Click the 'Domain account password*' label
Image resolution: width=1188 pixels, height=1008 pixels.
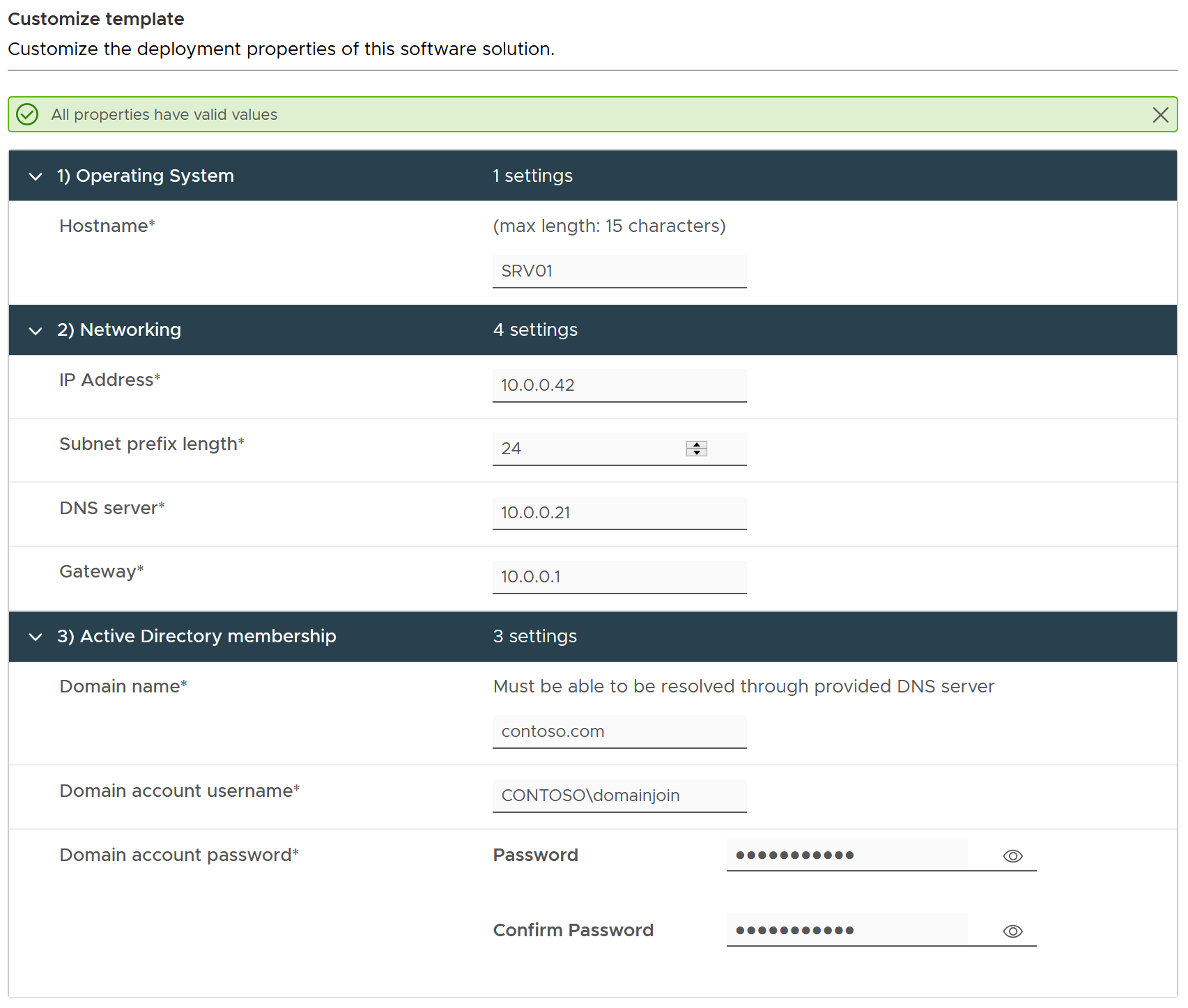click(x=179, y=855)
